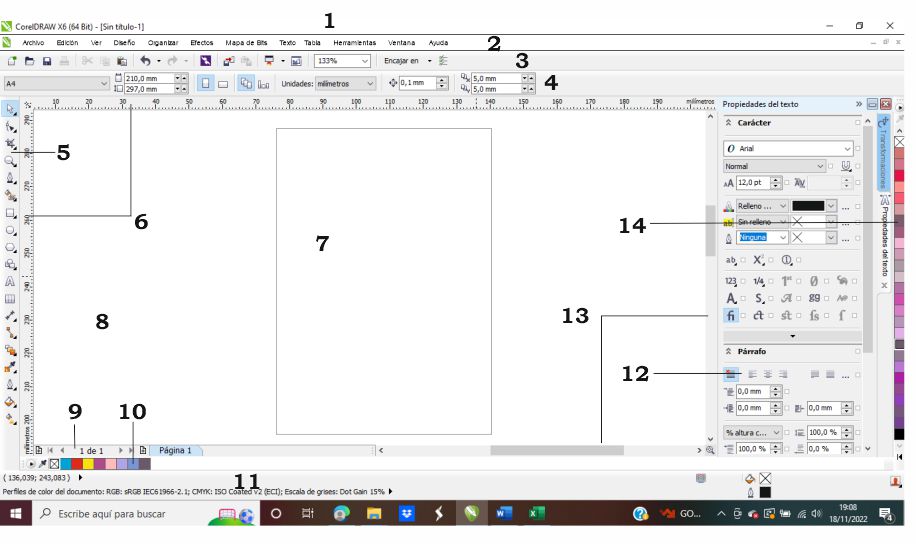The height and width of the screenshot is (544, 916).
Task: Open the Herramientas menu
Action: coord(355,43)
